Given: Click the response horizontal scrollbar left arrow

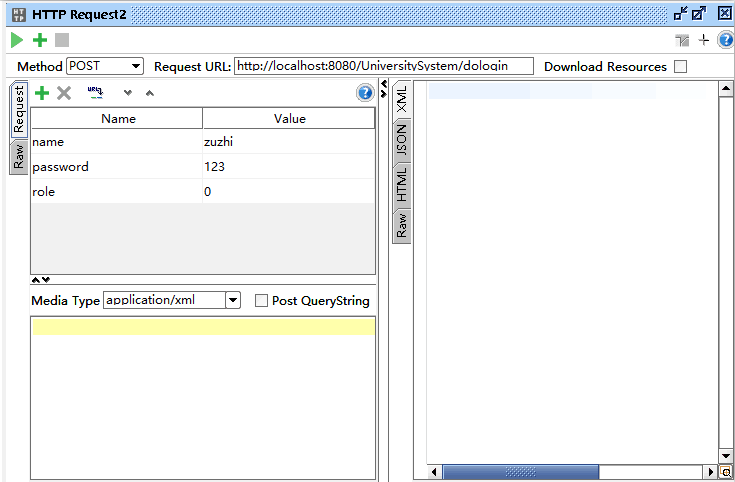Looking at the screenshot, I should (434, 472).
